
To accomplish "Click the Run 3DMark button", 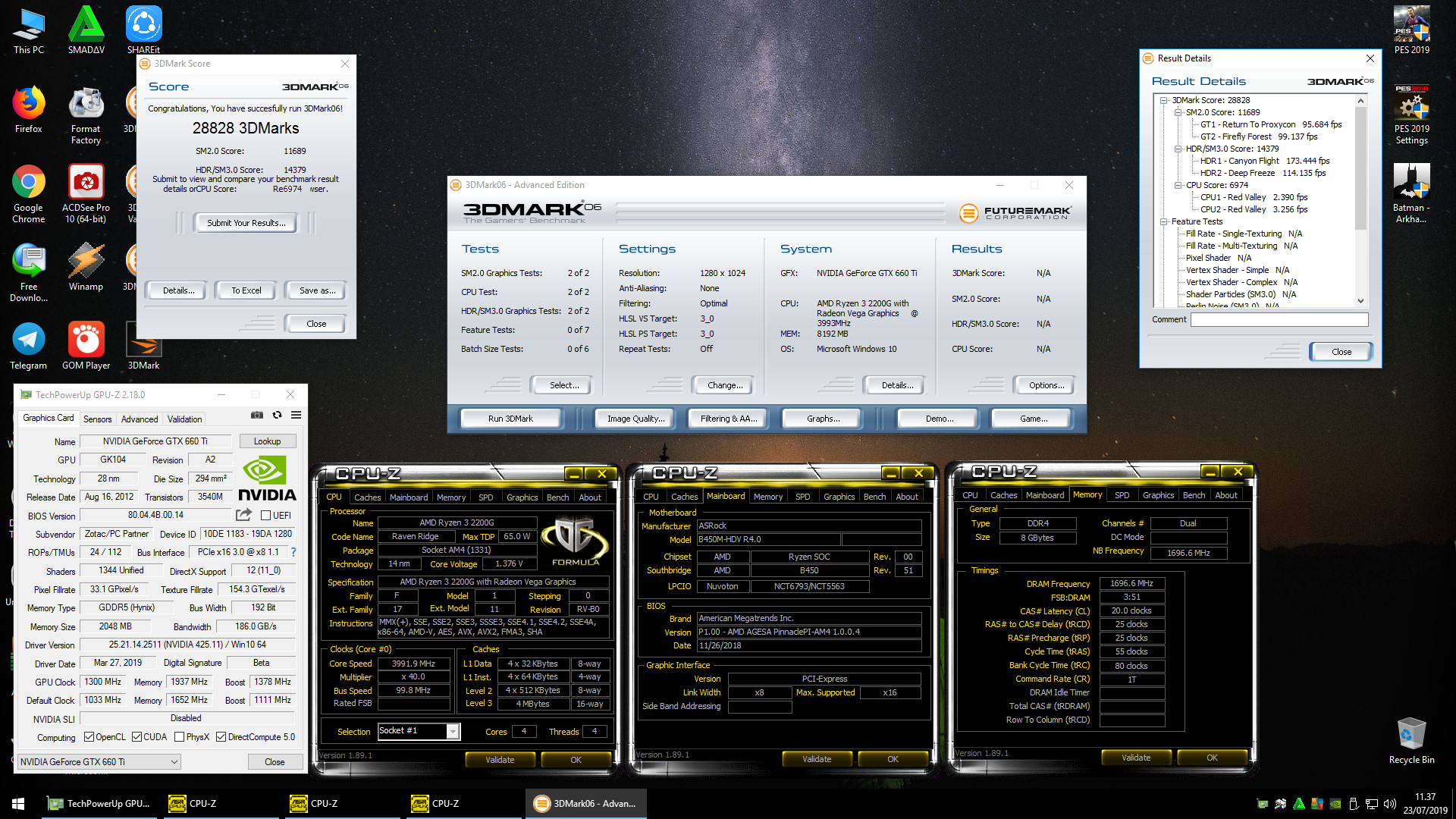I will coord(510,419).
